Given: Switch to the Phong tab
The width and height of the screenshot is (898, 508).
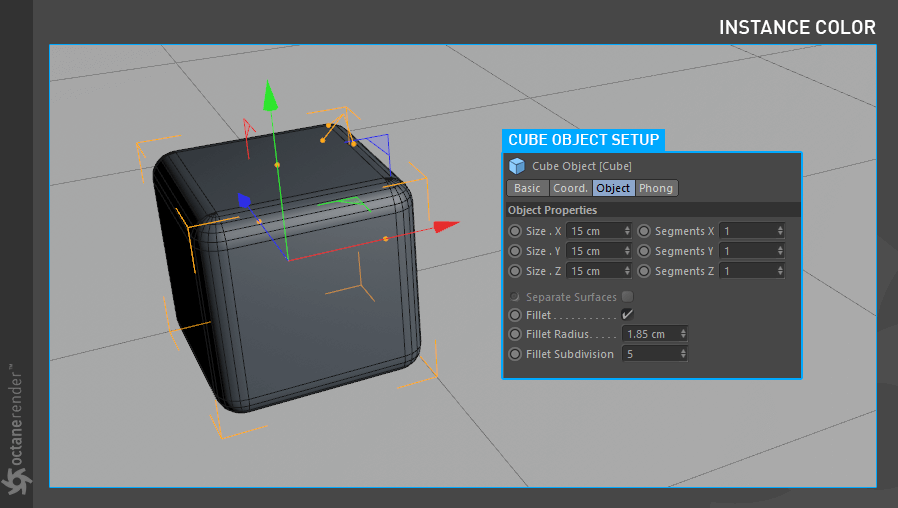Looking at the screenshot, I should pyautogui.click(x=656, y=188).
